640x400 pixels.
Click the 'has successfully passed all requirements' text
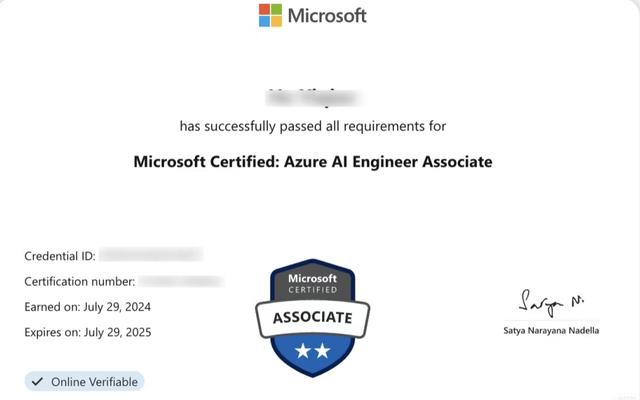pyautogui.click(x=312, y=126)
